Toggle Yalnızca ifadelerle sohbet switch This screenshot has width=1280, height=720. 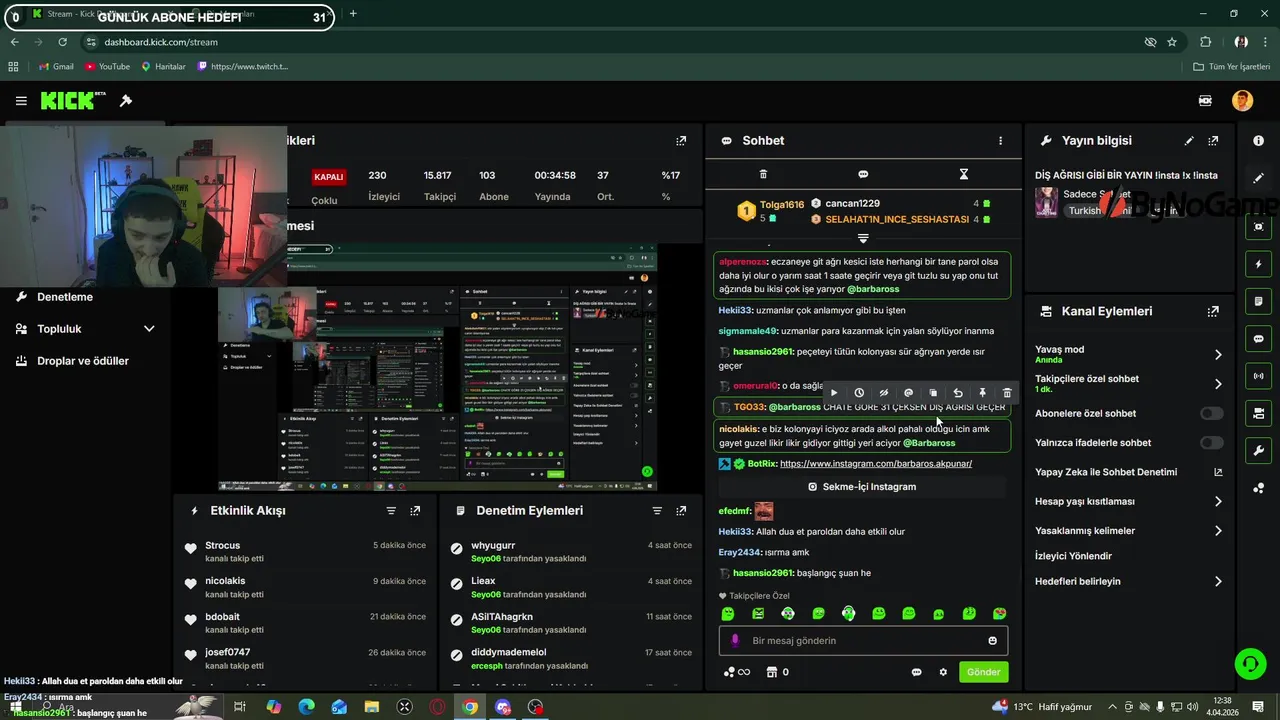[x=1211, y=443]
